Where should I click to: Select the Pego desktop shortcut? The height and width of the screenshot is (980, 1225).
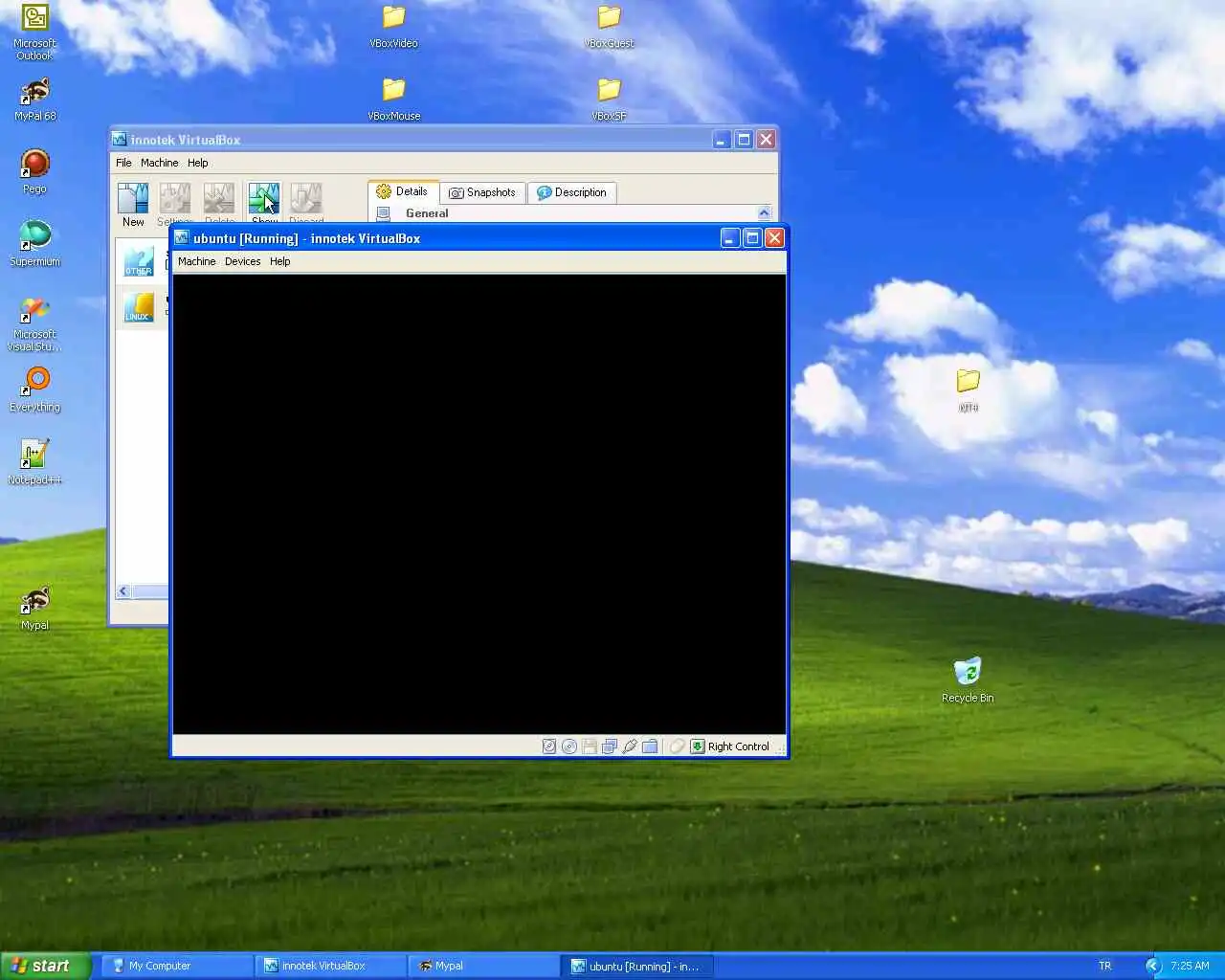[35, 172]
